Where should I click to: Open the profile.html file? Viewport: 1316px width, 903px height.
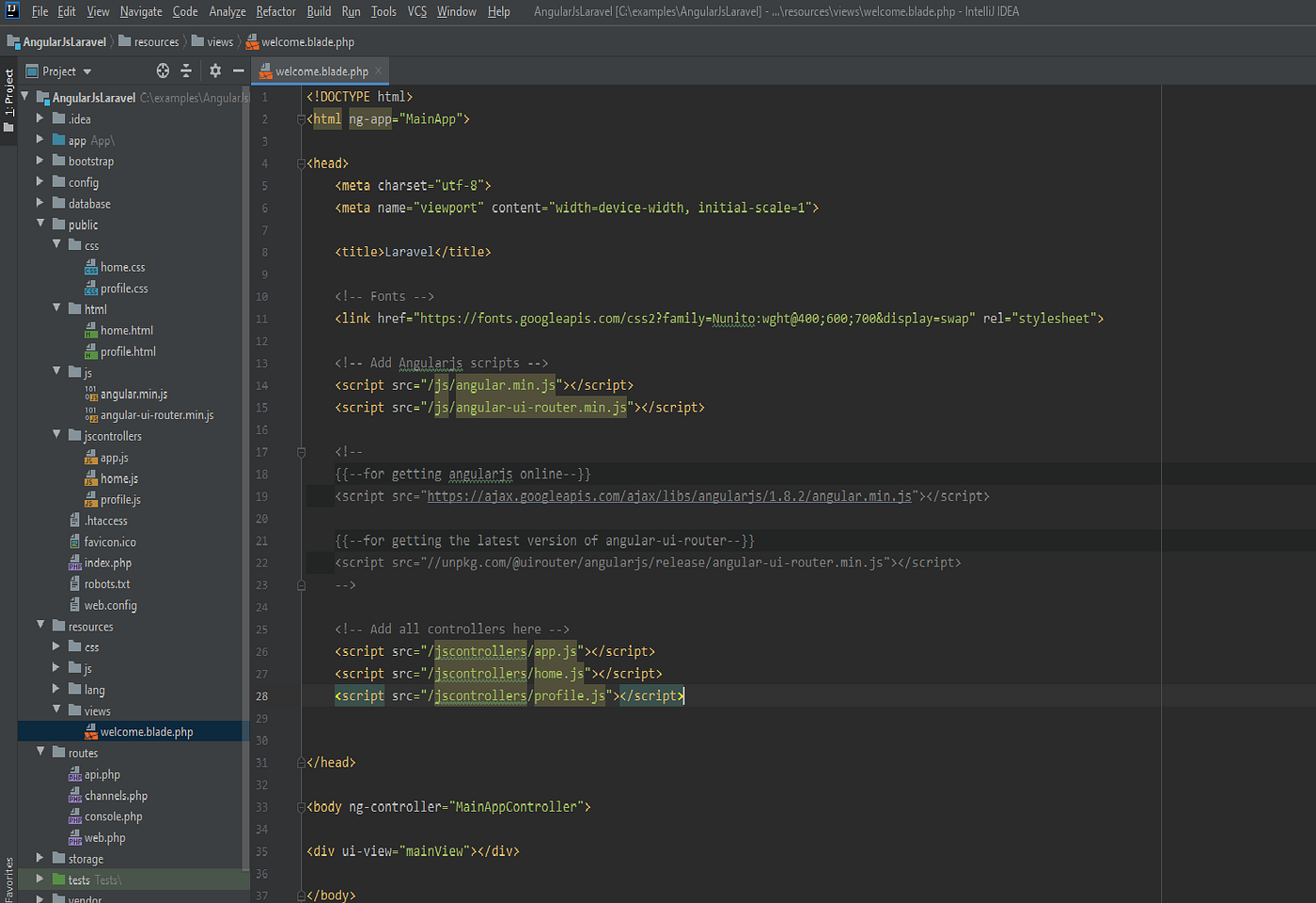click(128, 351)
